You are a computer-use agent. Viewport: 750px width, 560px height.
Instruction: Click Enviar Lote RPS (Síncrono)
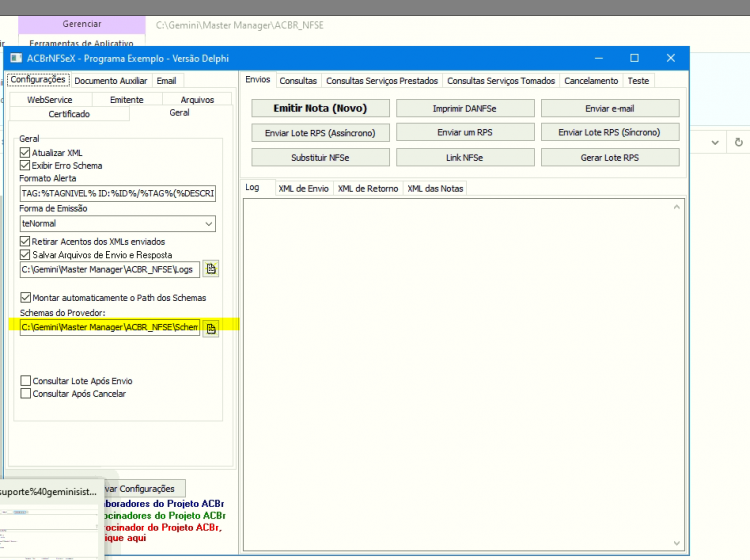point(610,132)
